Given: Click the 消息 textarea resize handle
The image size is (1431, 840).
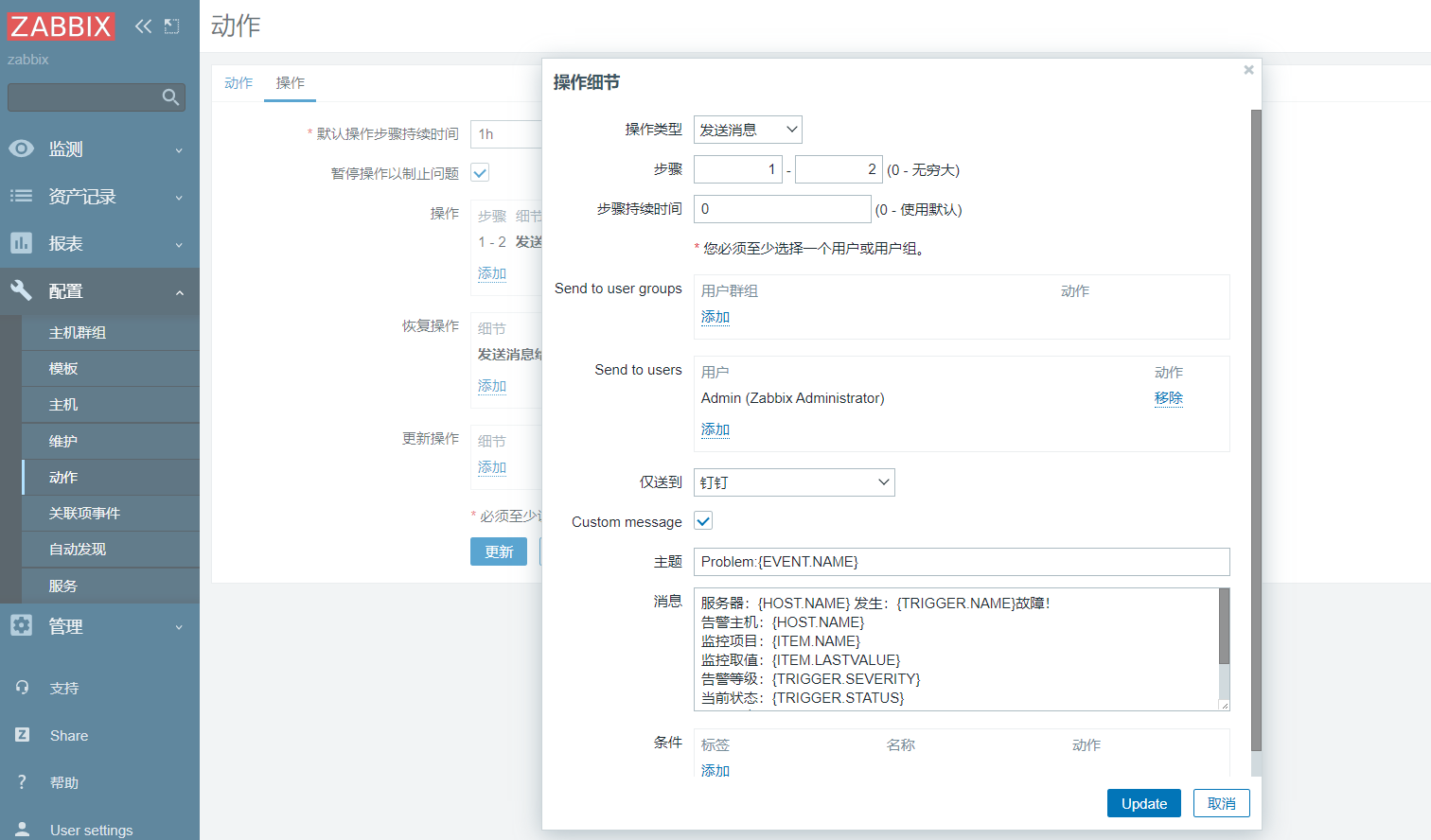Looking at the screenshot, I should 1224,705.
